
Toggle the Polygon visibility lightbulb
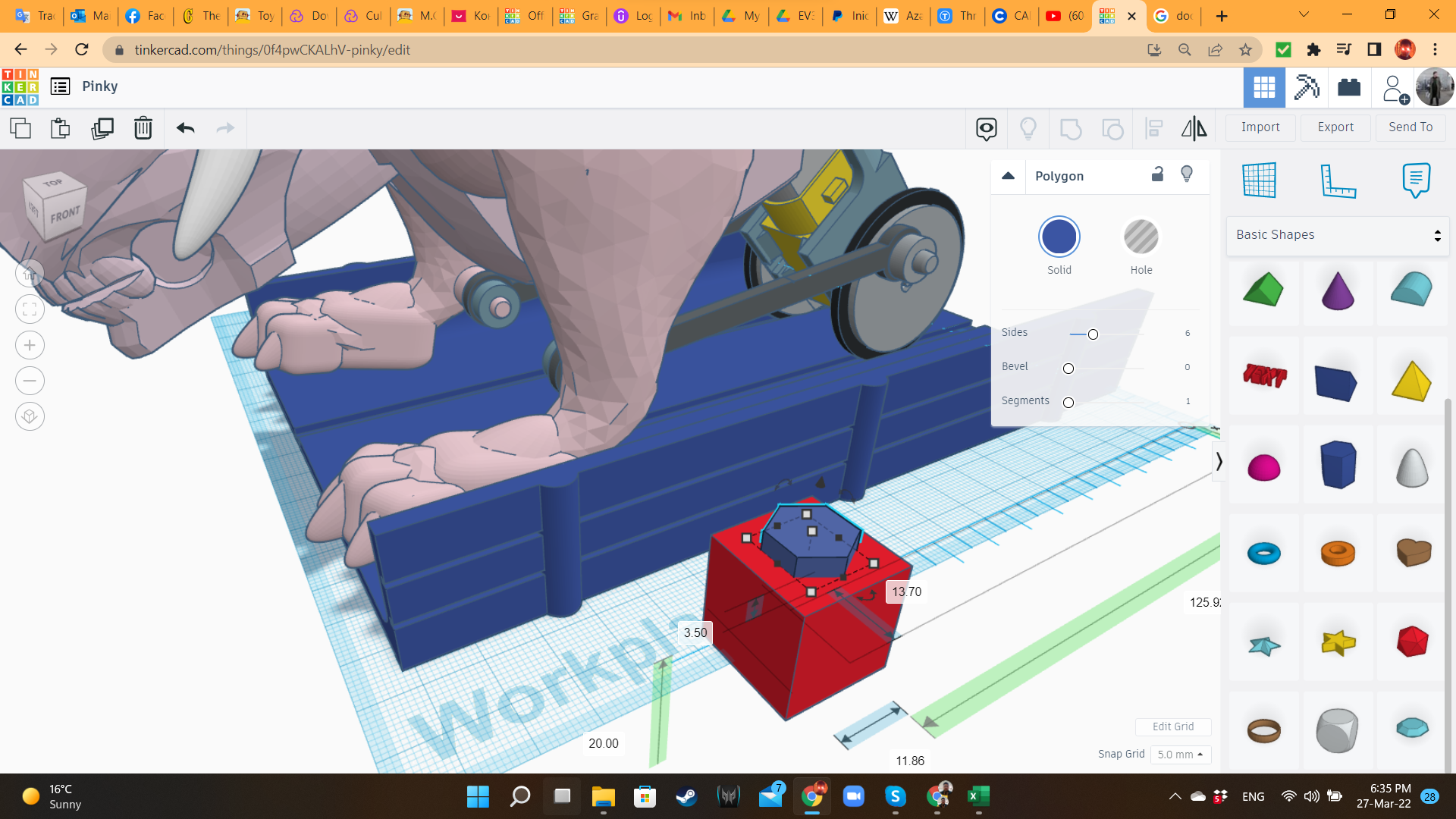pyautogui.click(x=1187, y=174)
